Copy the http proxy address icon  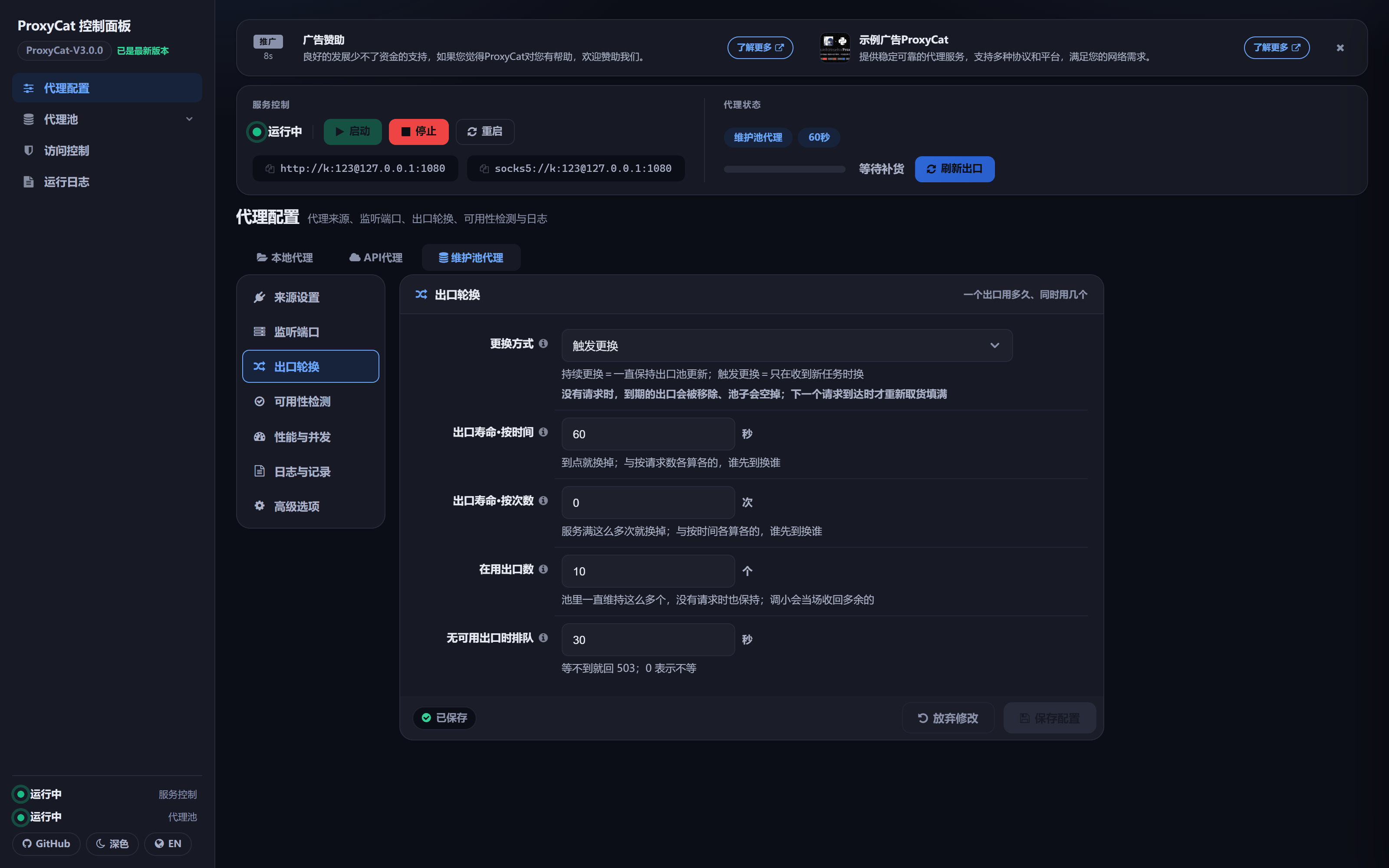click(x=270, y=169)
